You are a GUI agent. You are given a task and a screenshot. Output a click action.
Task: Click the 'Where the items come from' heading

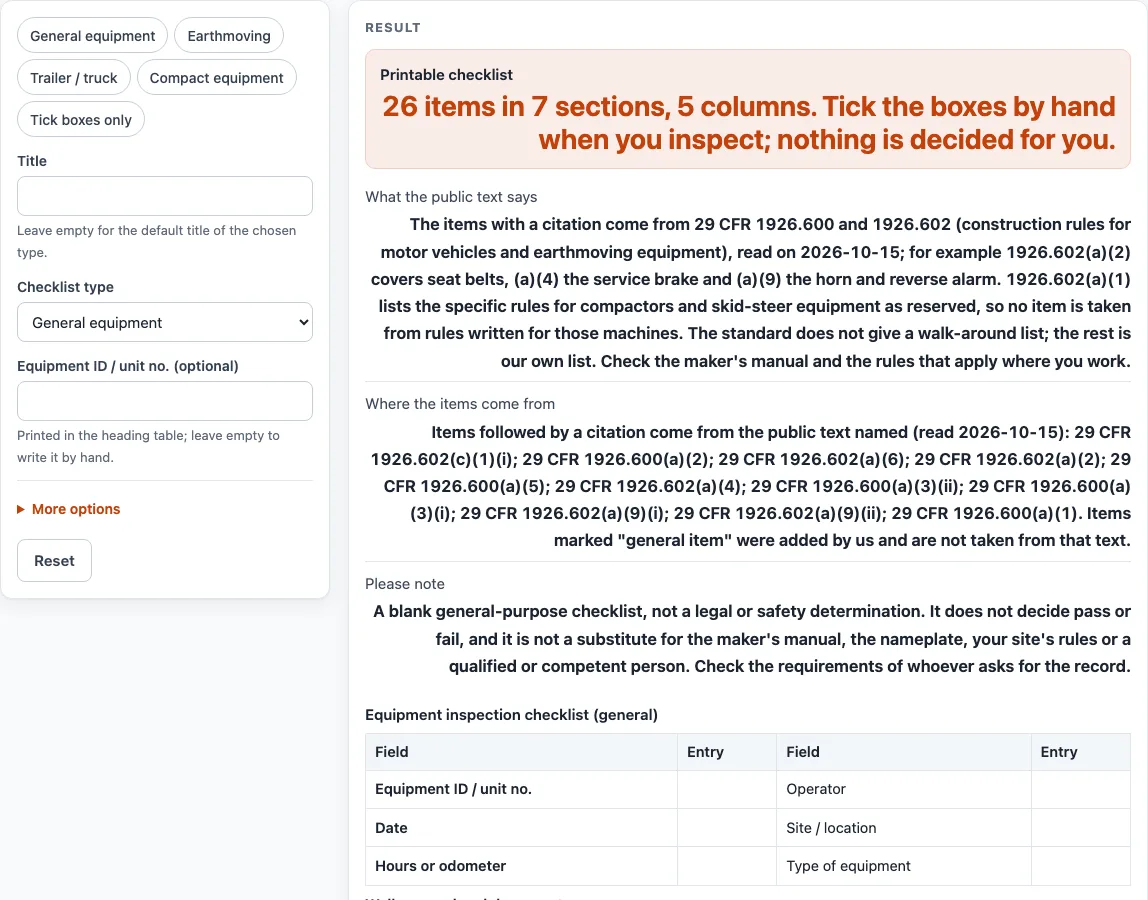(x=460, y=403)
